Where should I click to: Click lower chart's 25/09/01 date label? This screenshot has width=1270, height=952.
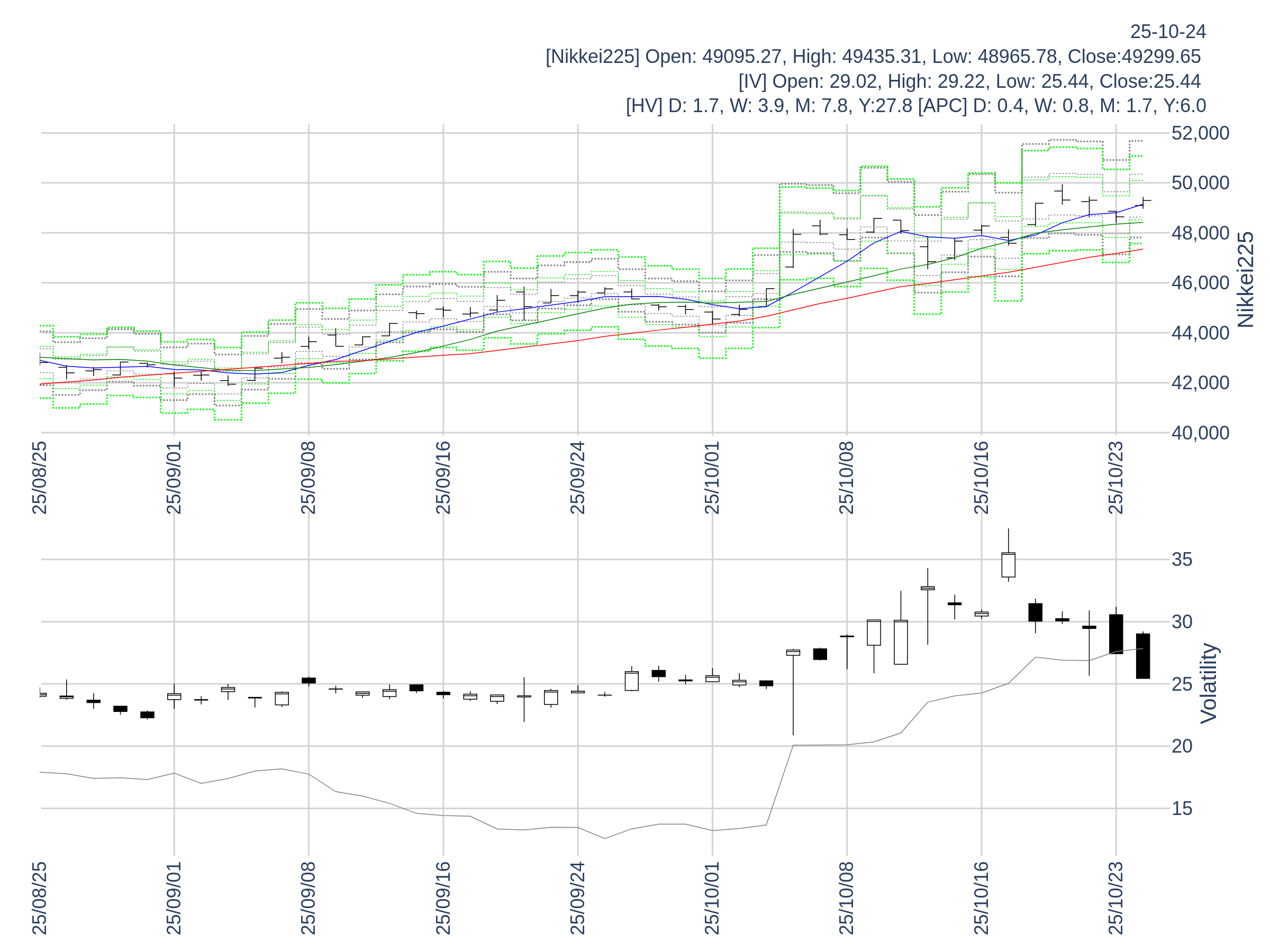click(x=174, y=898)
